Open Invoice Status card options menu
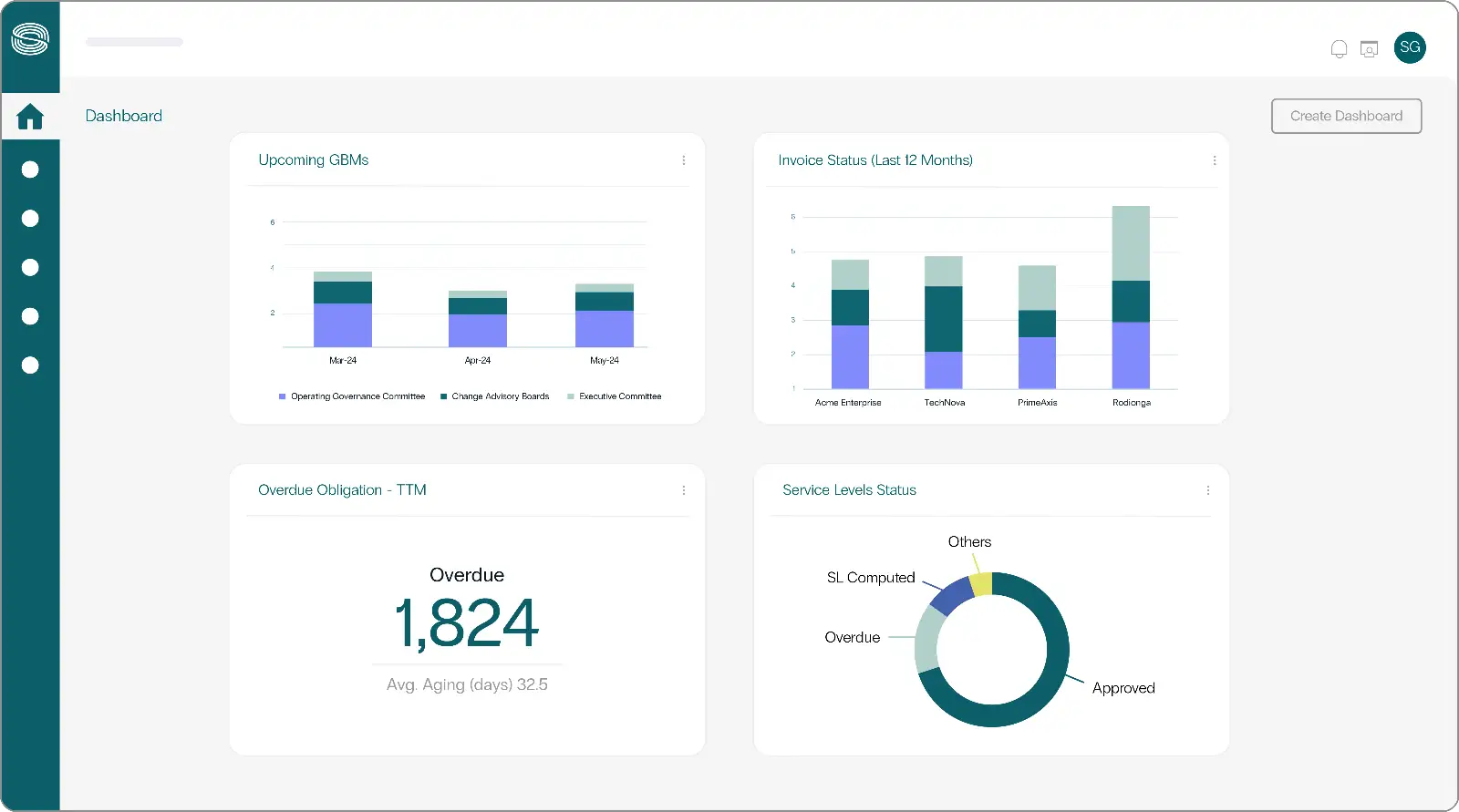The width and height of the screenshot is (1459, 812). click(x=1214, y=160)
